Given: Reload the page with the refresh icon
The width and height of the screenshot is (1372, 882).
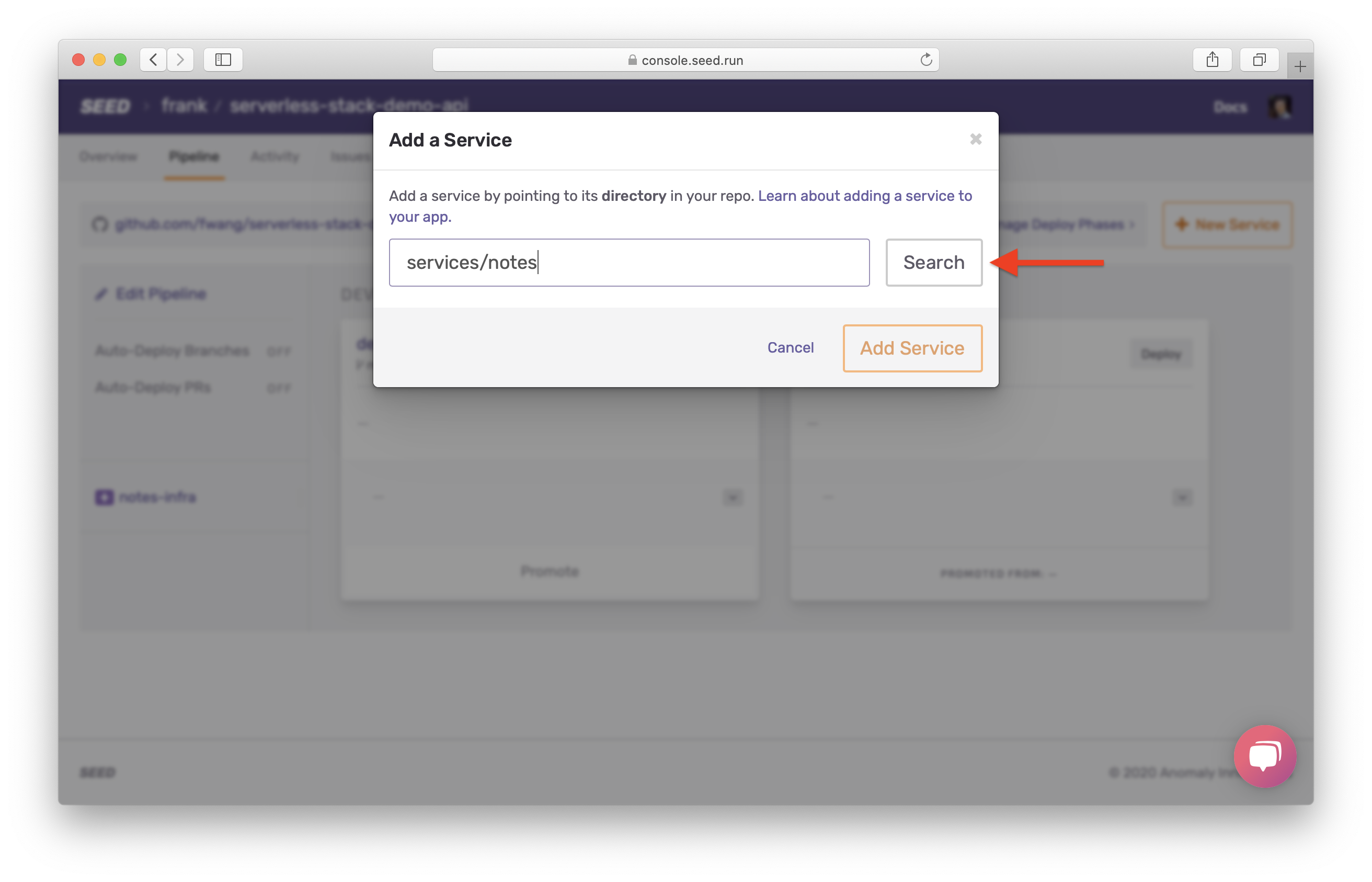Looking at the screenshot, I should [x=925, y=60].
